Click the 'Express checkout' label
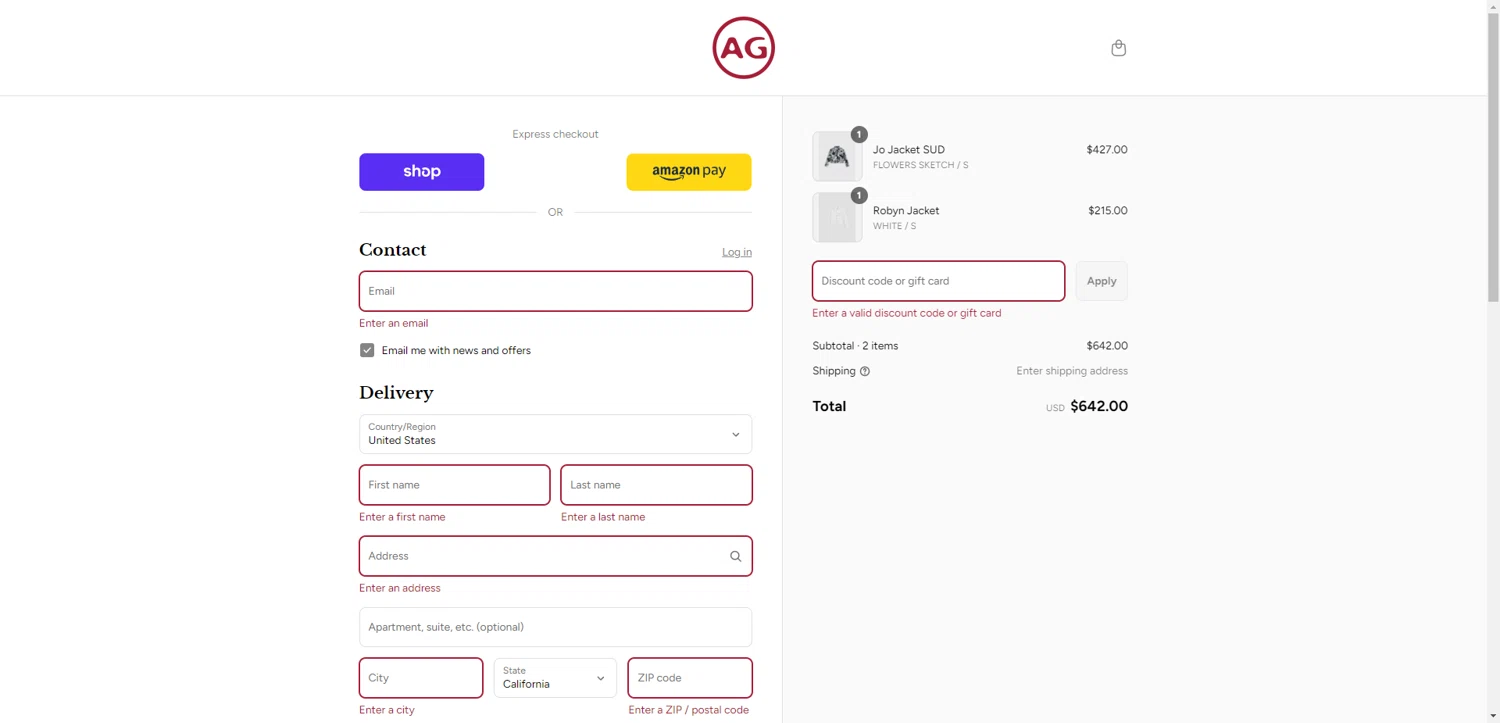The image size is (1500, 723). point(555,134)
